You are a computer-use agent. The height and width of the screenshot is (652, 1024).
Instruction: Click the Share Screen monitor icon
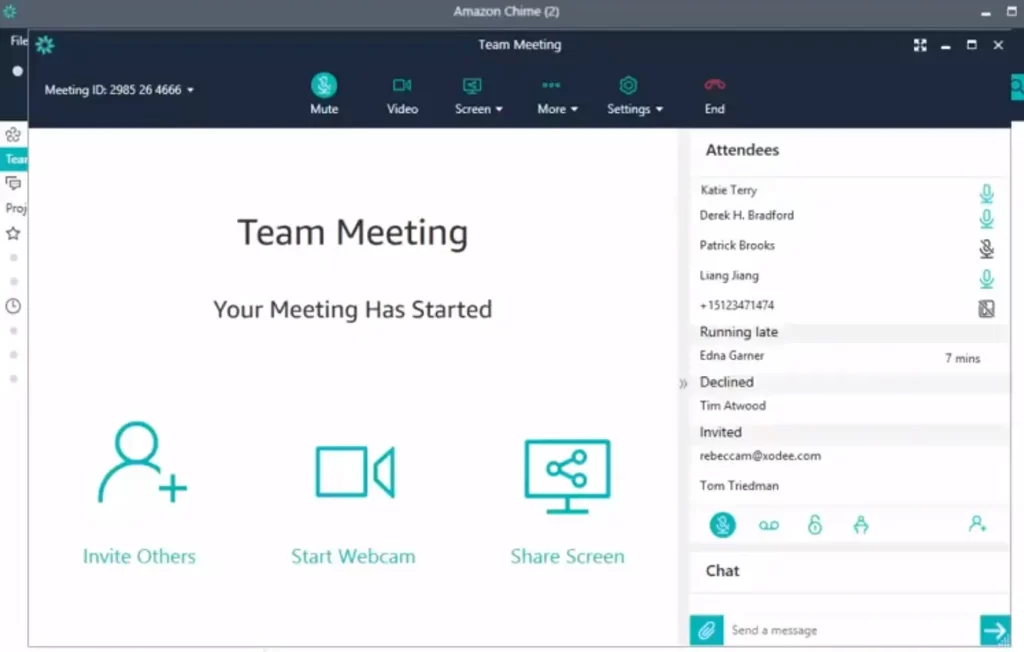(x=567, y=476)
